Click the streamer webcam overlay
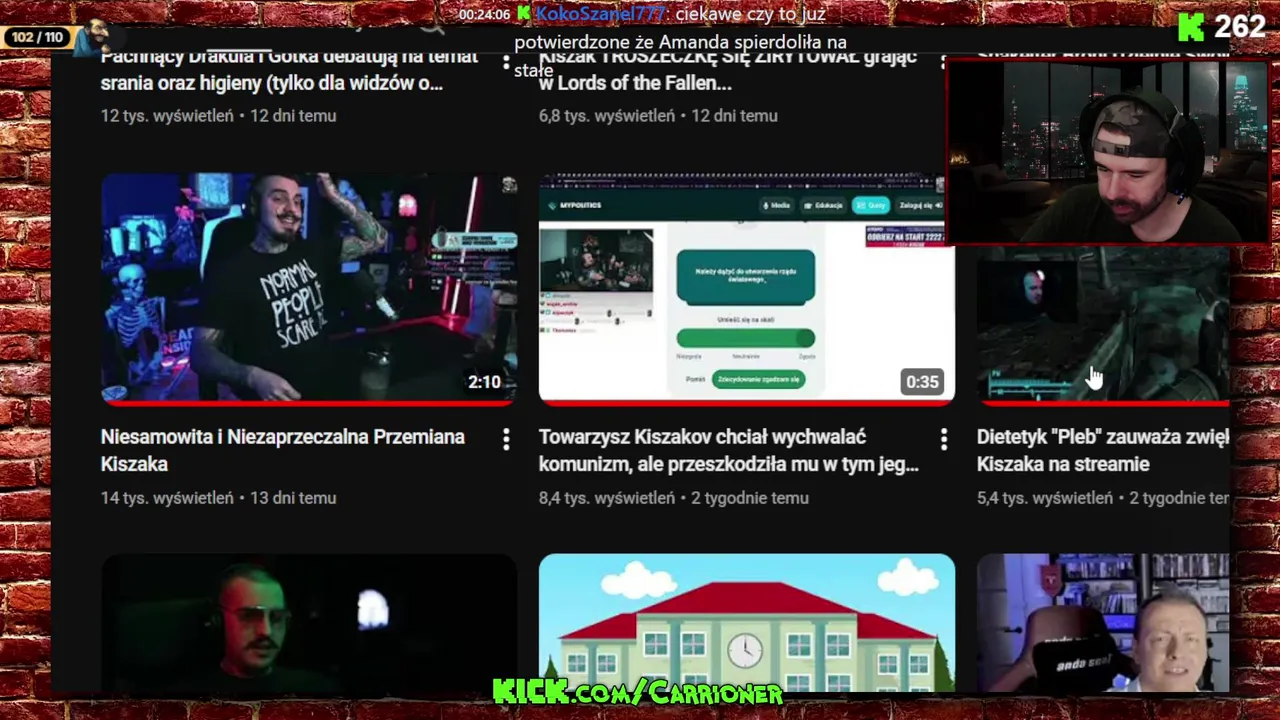The image size is (1280, 720). [1108, 151]
